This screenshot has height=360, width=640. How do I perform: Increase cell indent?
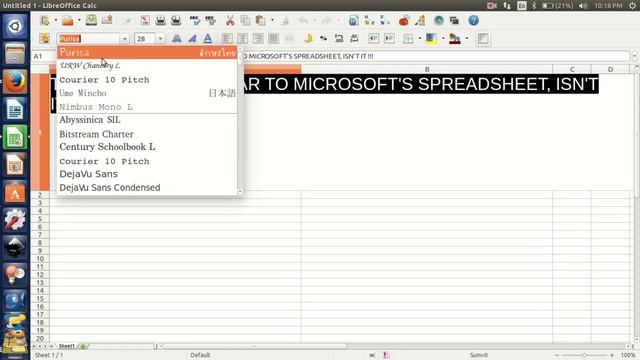pyautogui.click(x=389, y=39)
